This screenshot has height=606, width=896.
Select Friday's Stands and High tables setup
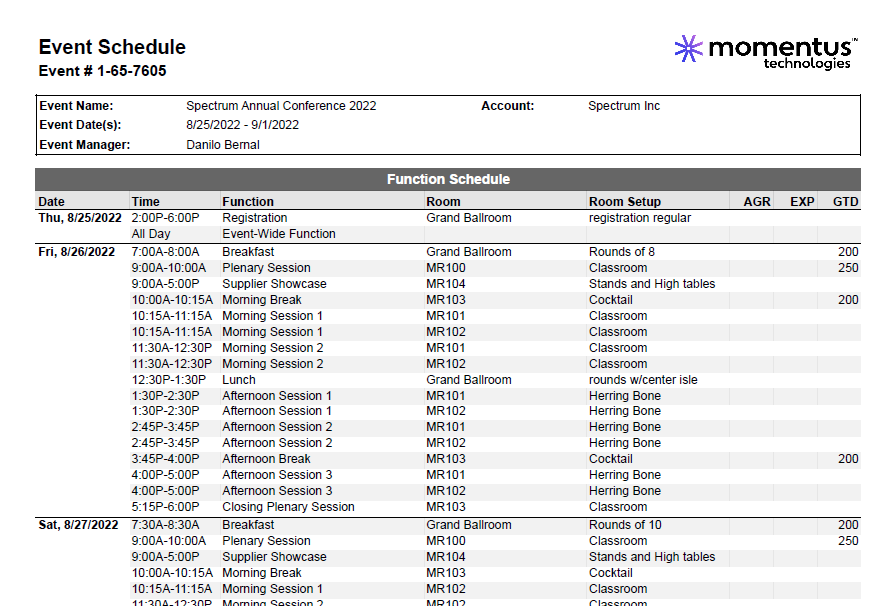click(652, 284)
